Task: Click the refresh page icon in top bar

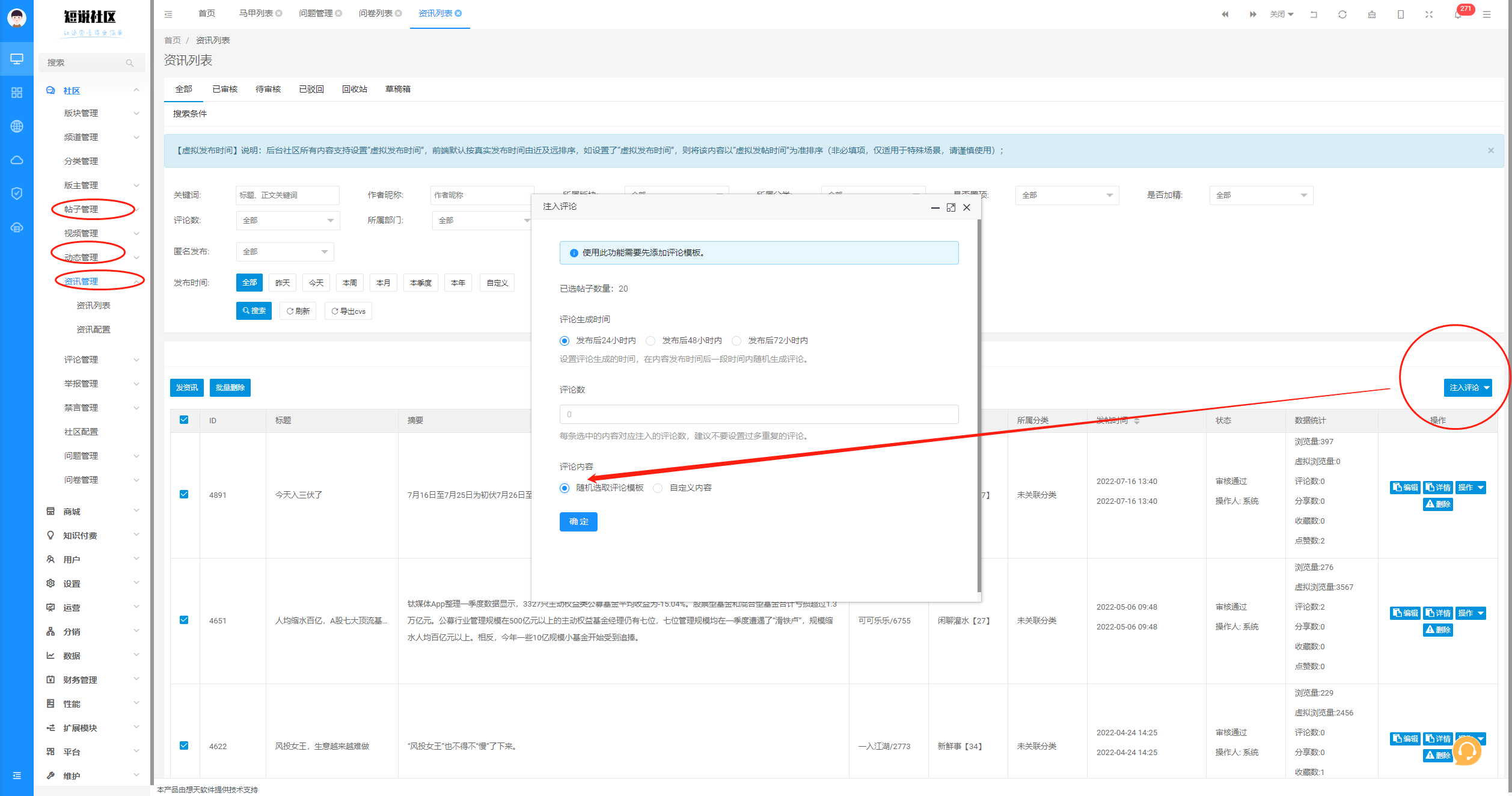Action: pyautogui.click(x=1342, y=14)
